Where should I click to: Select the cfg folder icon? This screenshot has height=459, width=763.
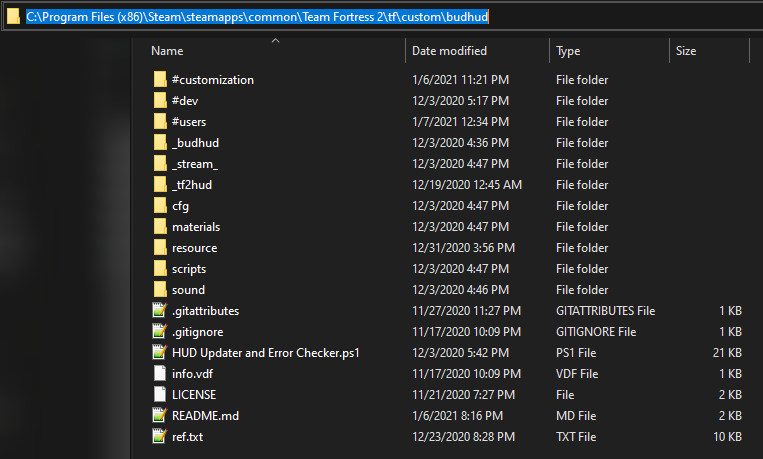(160, 205)
